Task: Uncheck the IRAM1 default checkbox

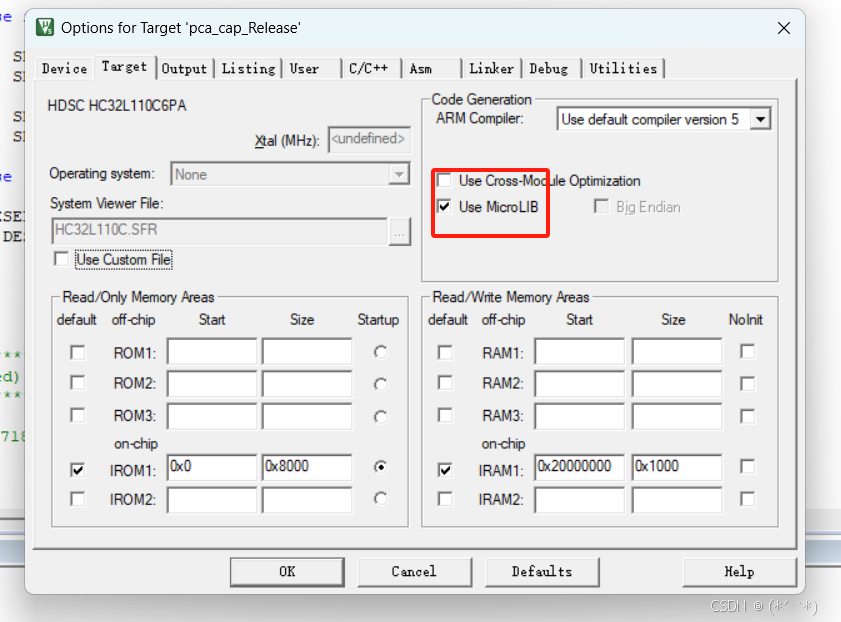Action: pos(445,470)
